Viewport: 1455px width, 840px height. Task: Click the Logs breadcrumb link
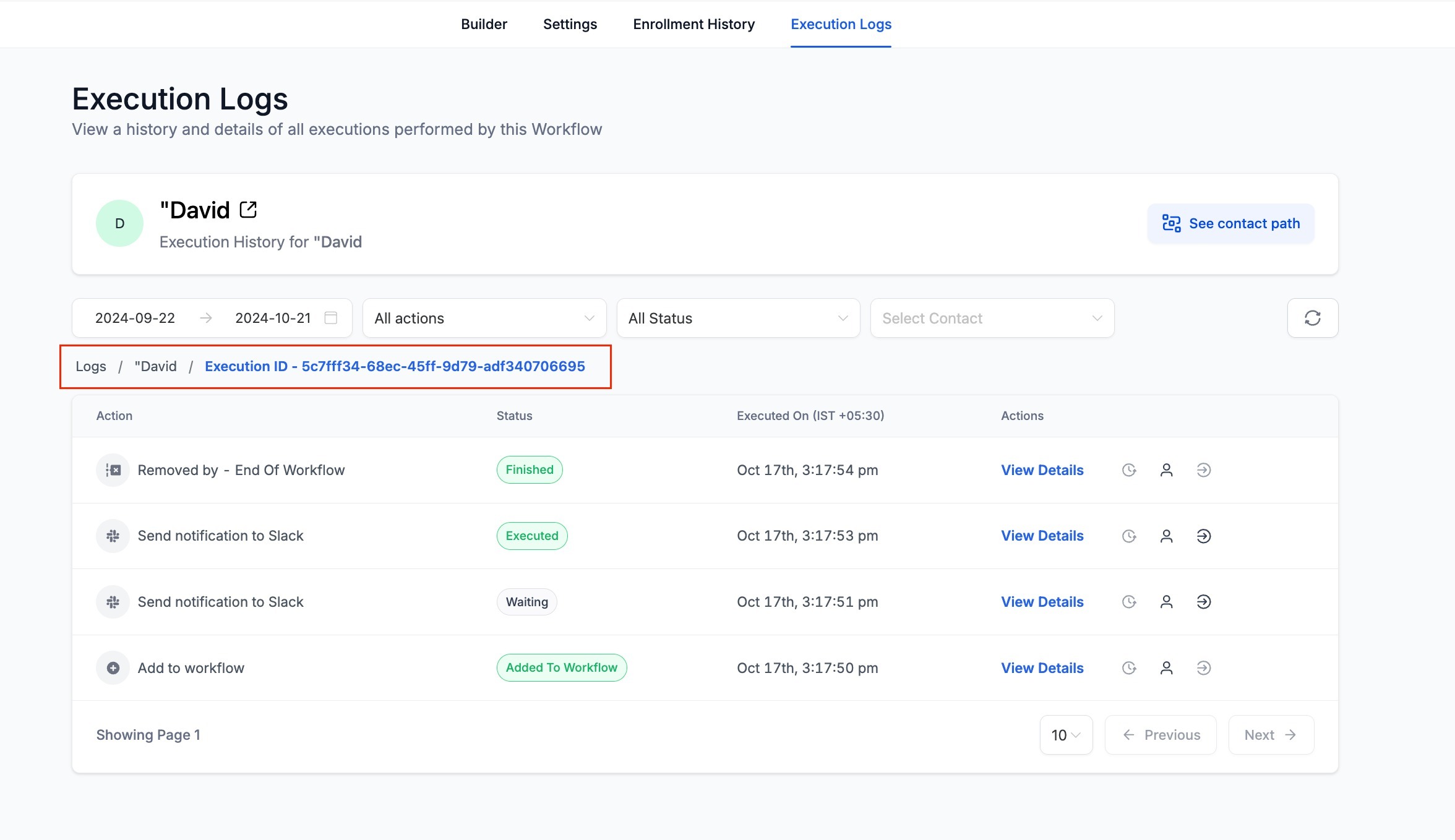[91, 366]
